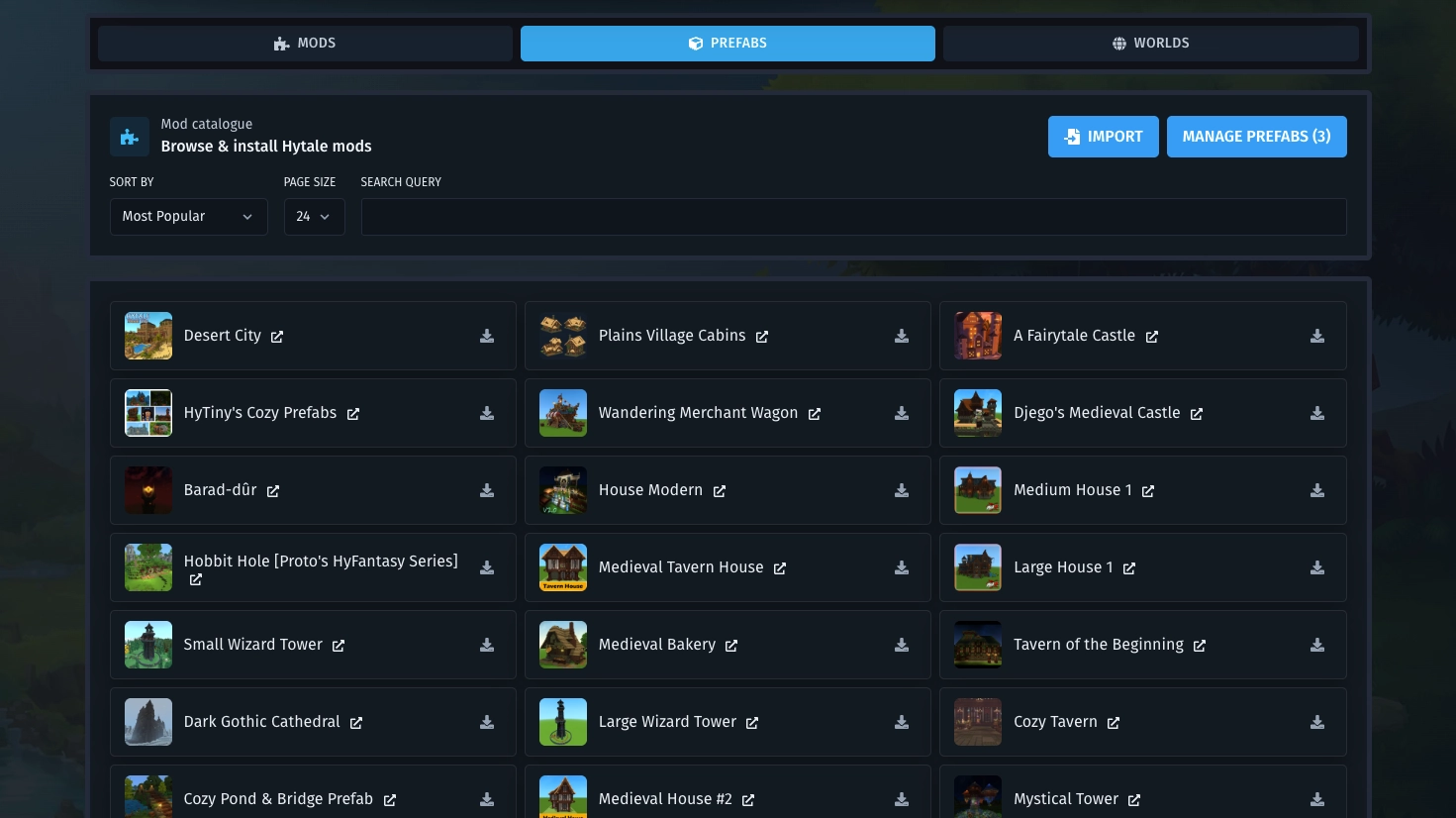
Task: Download the Desert City prefab
Action: pyautogui.click(x=487, y=337)
